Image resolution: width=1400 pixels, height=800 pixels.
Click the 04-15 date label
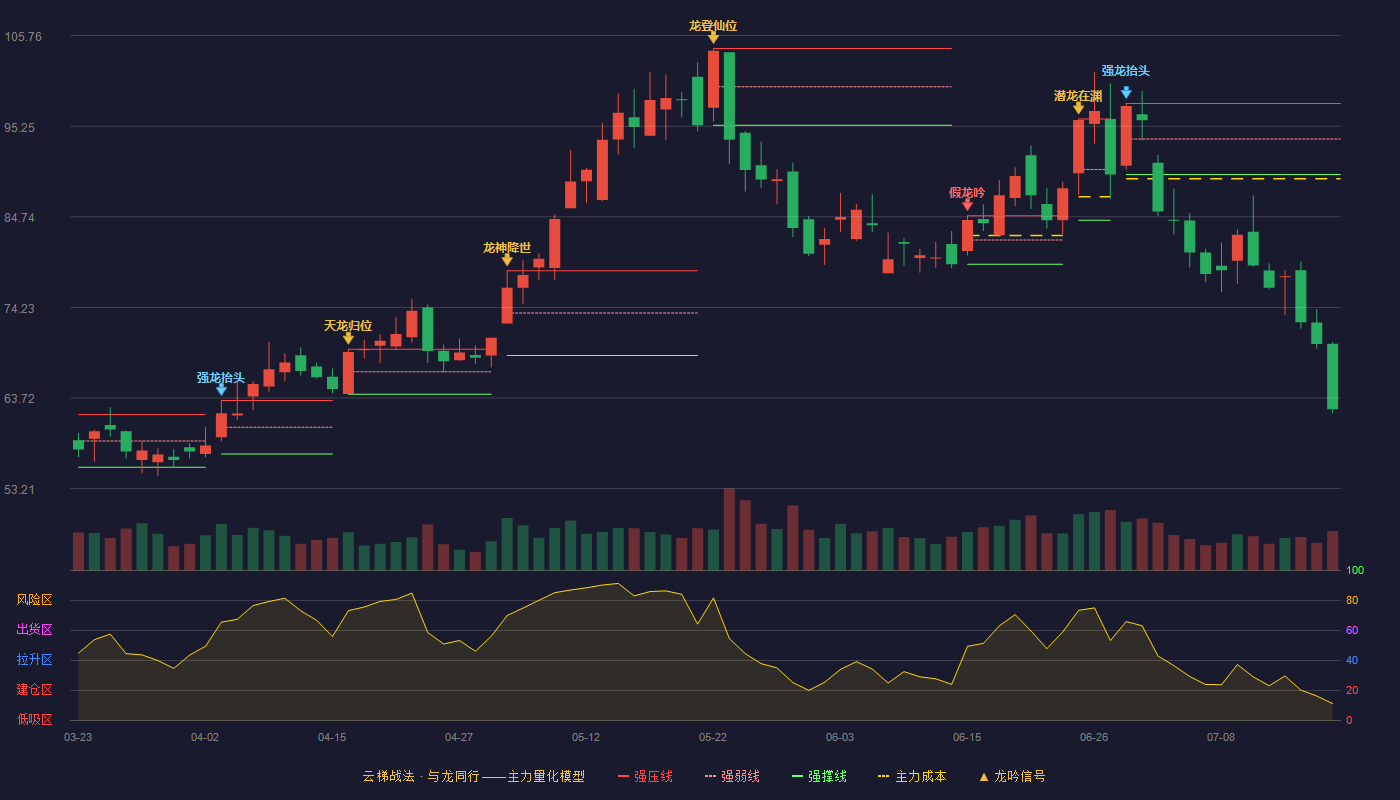[x=332, y=737]
